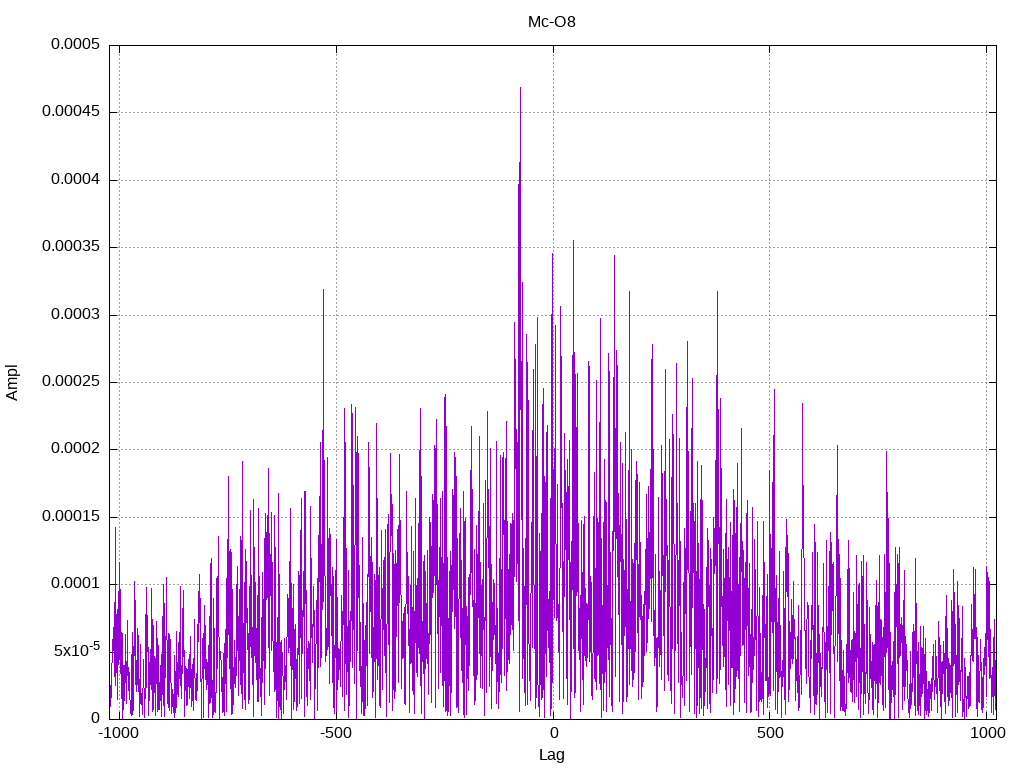Click the x-axis value 1000

pyautogui.click(x=987, y=733)
